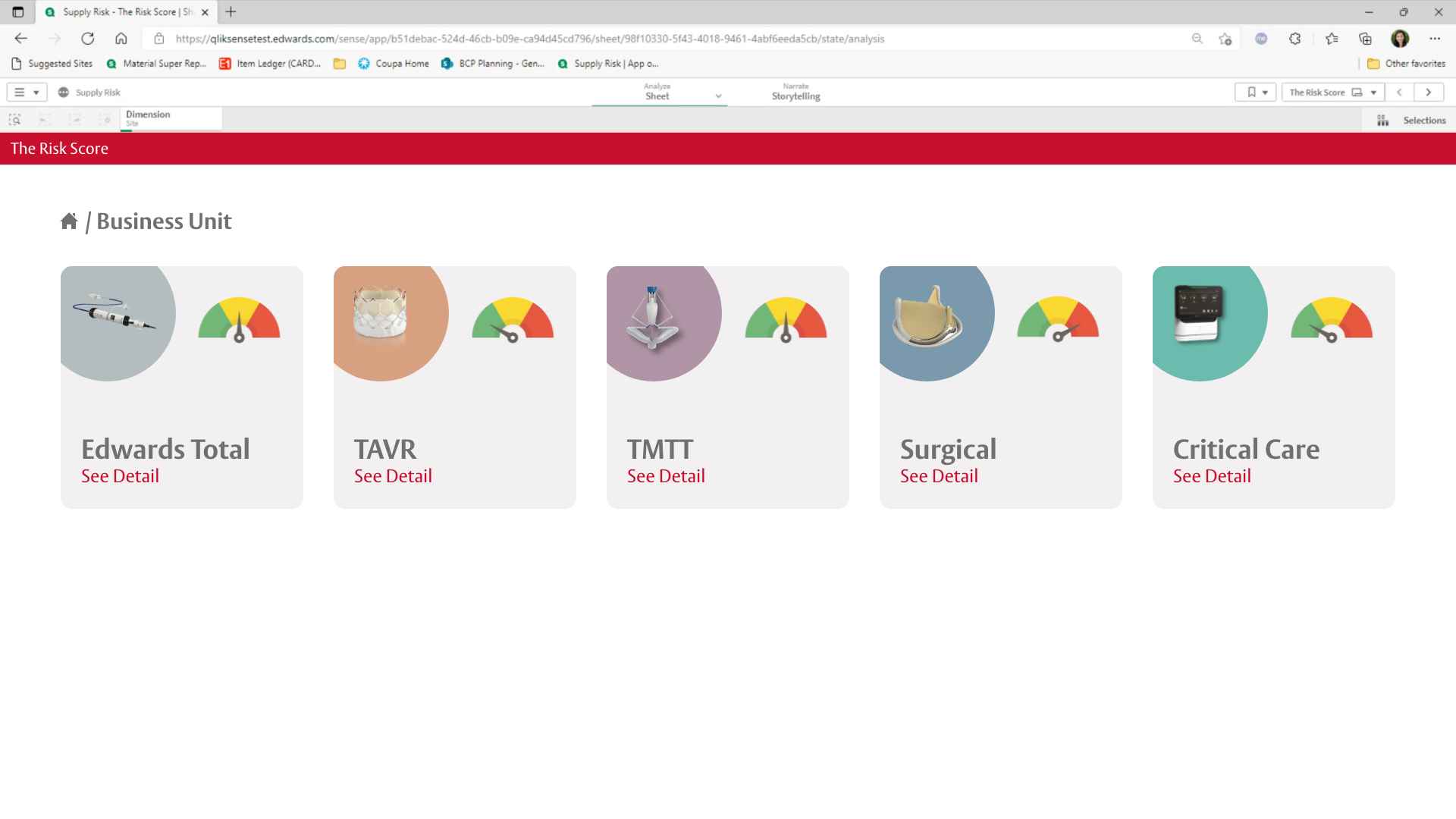Open the Surgical risk gauge
Viewport: 1456px width, 819px height.
(1058, 320)
